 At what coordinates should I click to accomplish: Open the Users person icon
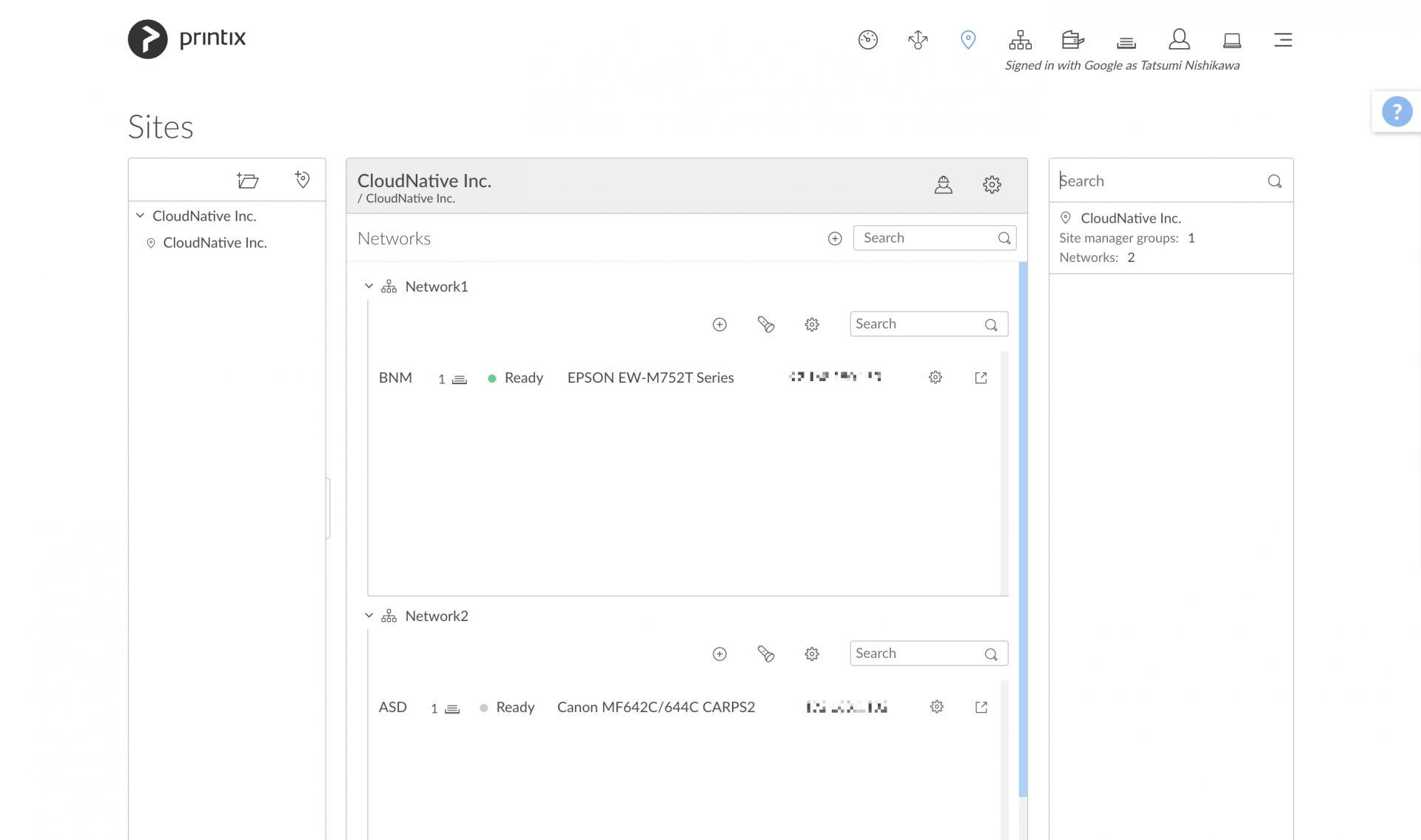pyautogui.click(x=1178, y=40)
